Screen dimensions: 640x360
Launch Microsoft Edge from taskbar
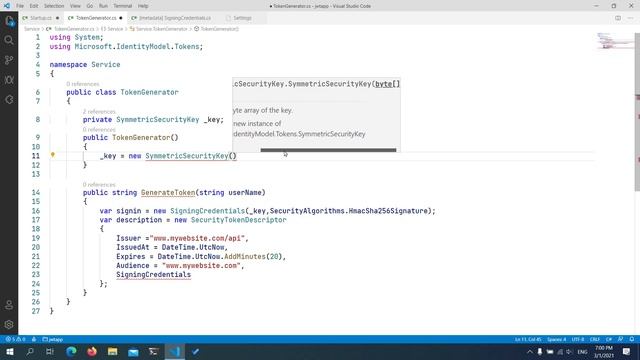[x=71, y=351]
